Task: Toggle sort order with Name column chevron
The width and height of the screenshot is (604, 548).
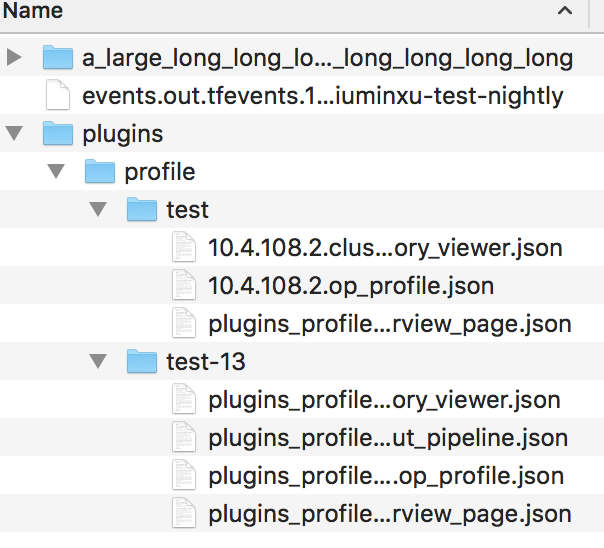Action: 565,10
